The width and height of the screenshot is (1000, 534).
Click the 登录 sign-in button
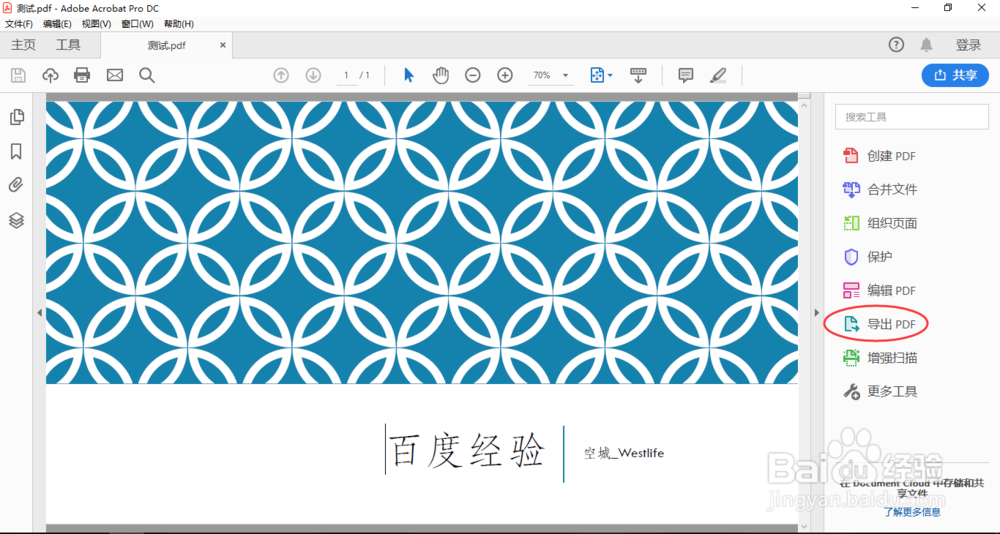point(968,45)
